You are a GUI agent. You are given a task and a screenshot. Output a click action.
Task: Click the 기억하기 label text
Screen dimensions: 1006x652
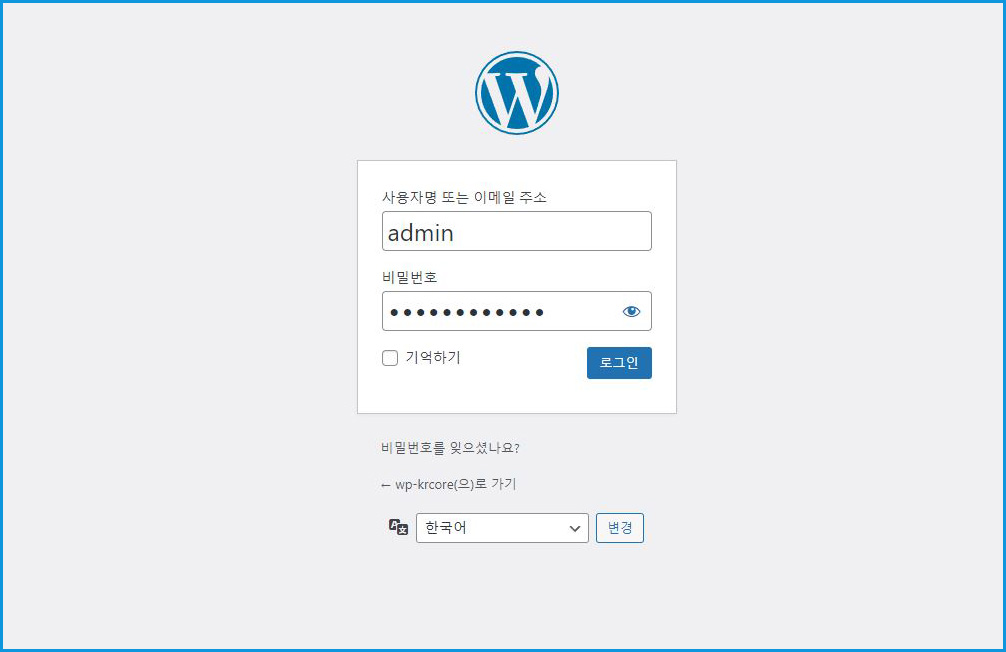point(433,357)
